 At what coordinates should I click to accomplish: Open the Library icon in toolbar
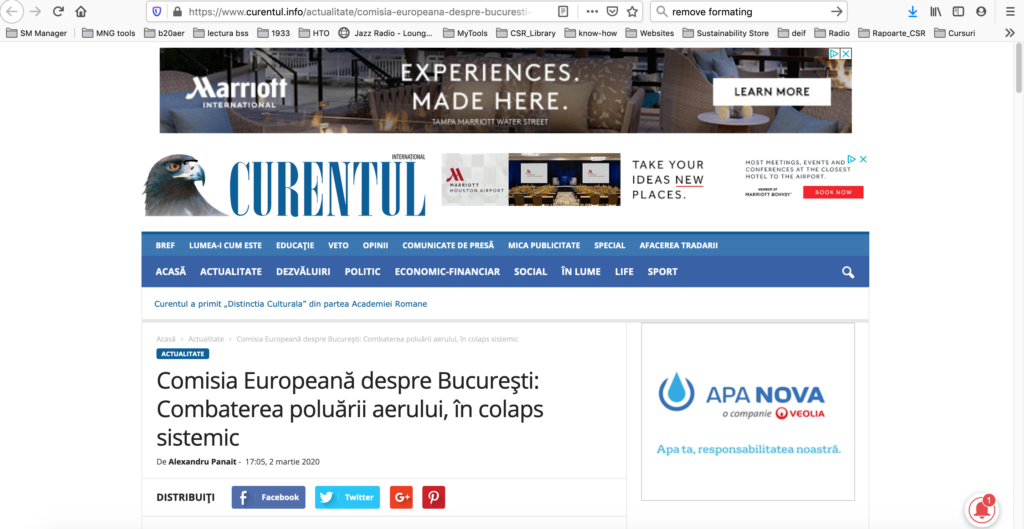[x=936, y=11]
